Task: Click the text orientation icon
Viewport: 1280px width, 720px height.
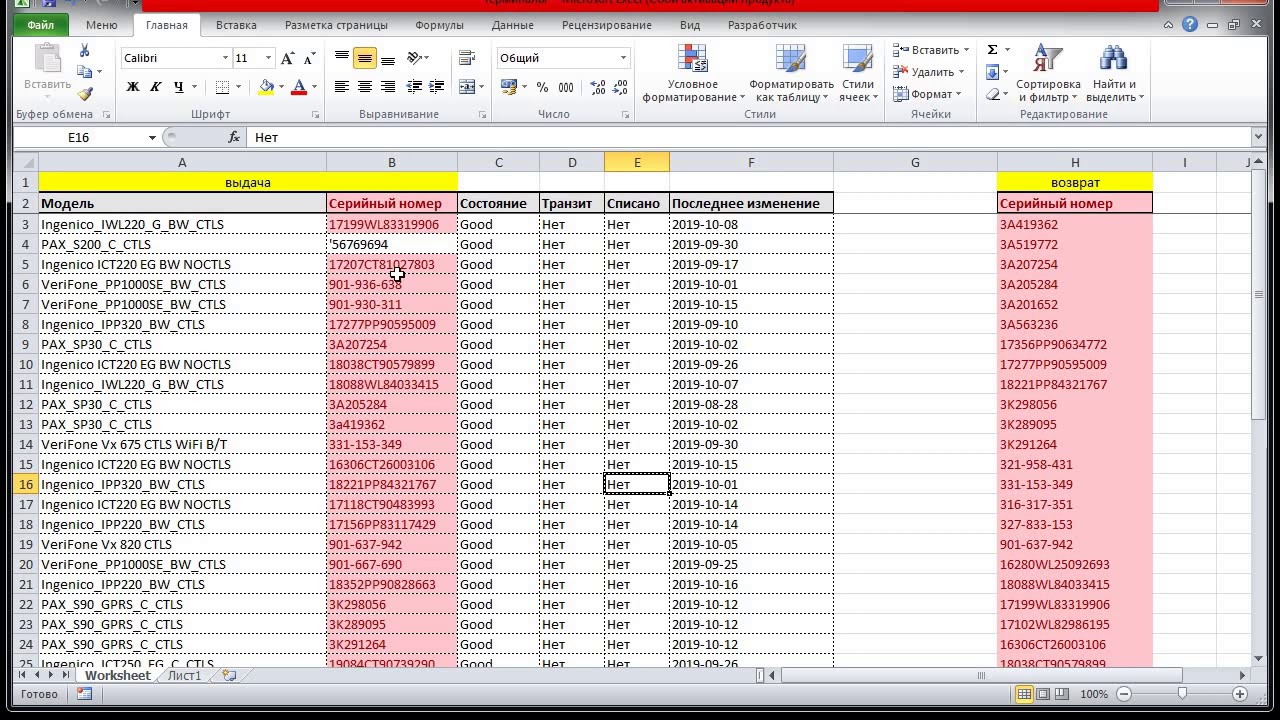Action: coord(415,58)
